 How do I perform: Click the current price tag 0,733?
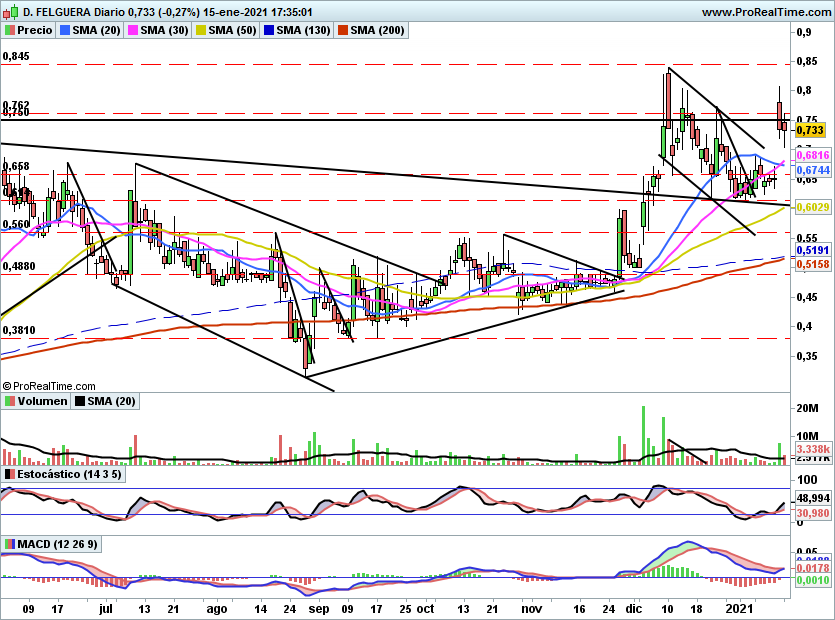coord(810,130)
